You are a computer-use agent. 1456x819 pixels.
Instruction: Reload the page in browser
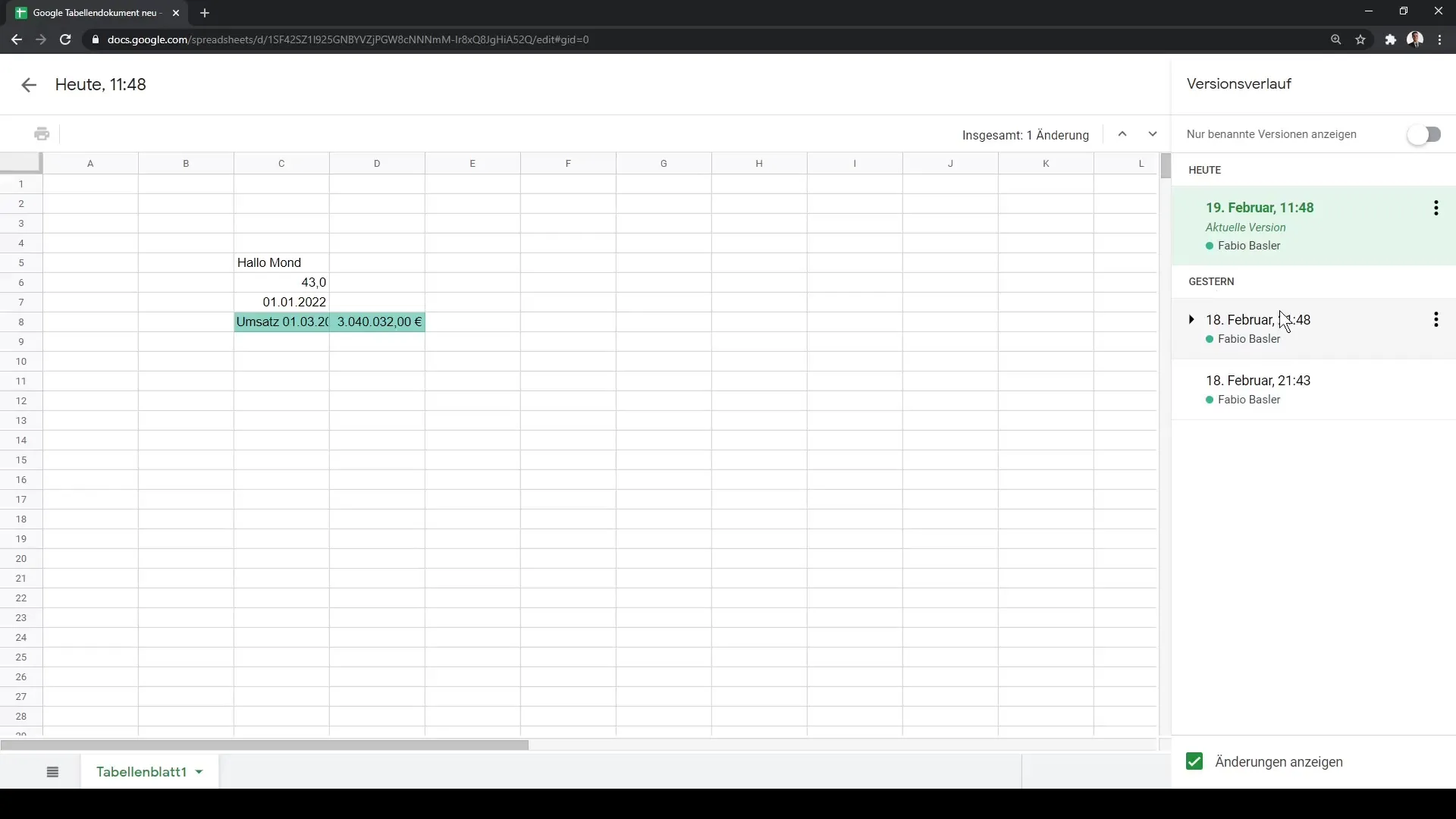click(x=65, y=39)
